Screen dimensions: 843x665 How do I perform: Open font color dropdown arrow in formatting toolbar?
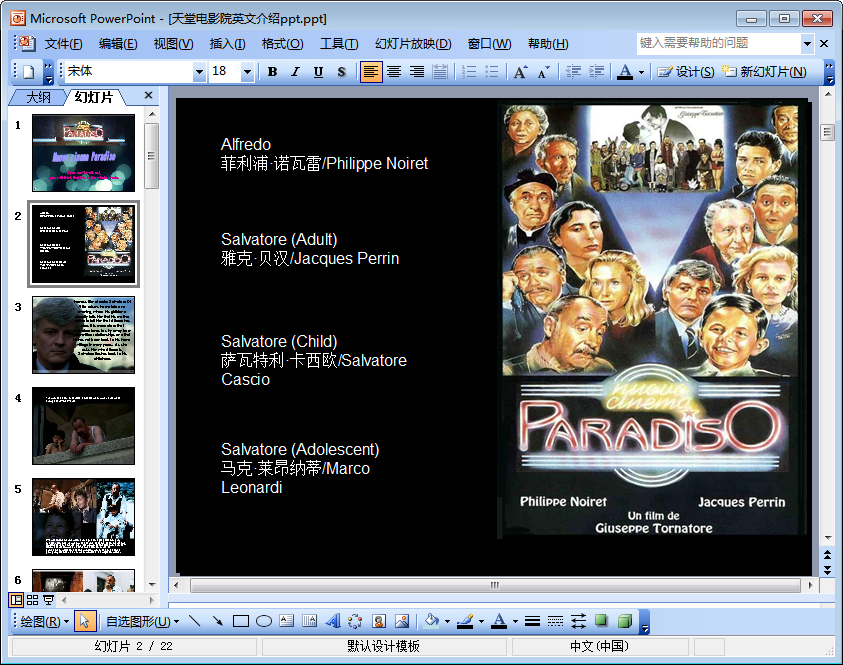(x=641, y=71)
